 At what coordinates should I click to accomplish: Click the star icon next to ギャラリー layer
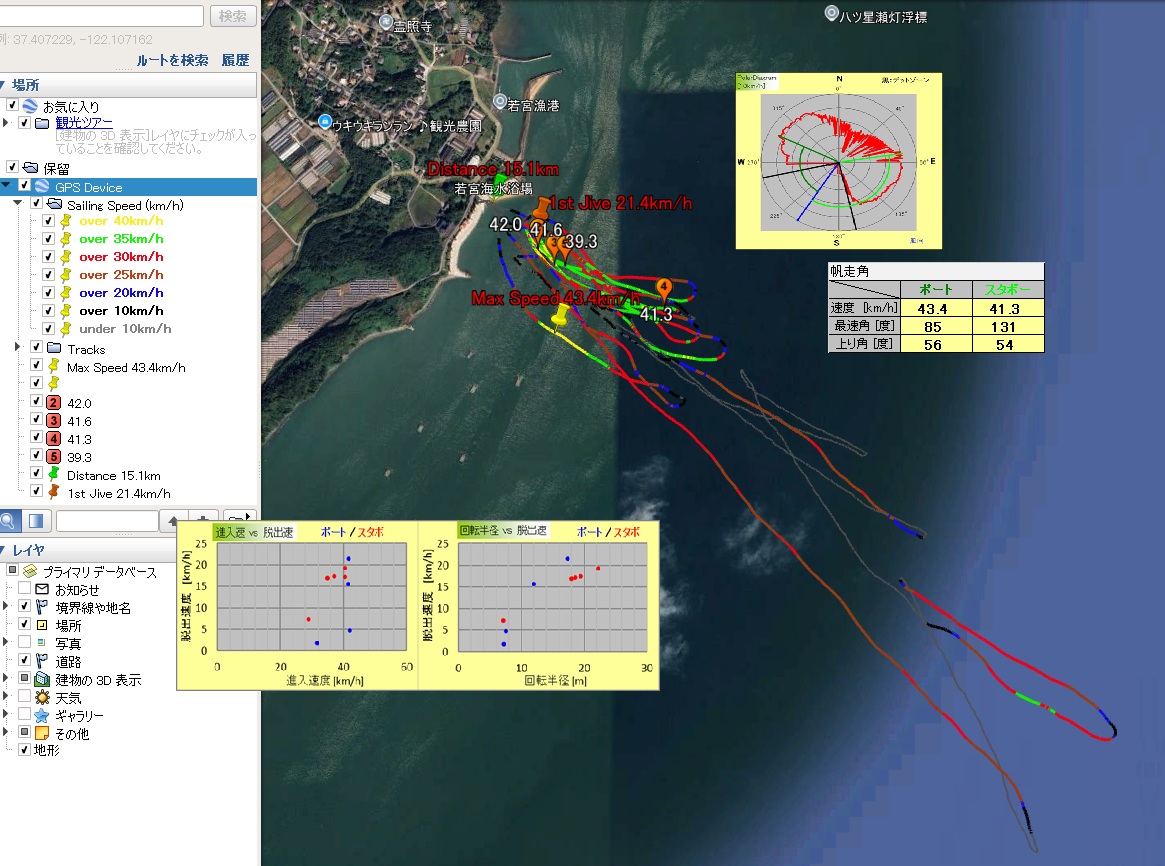42,715
